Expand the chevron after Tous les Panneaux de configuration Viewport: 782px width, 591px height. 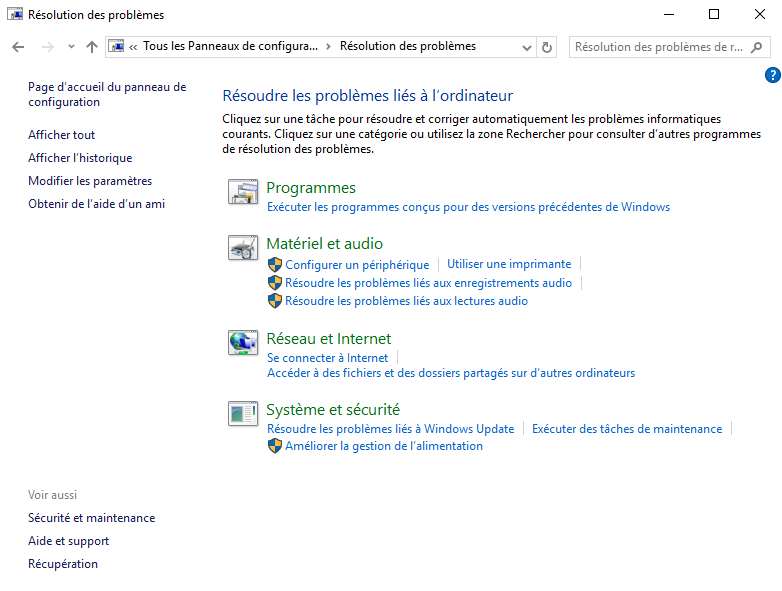coord(328,47)
